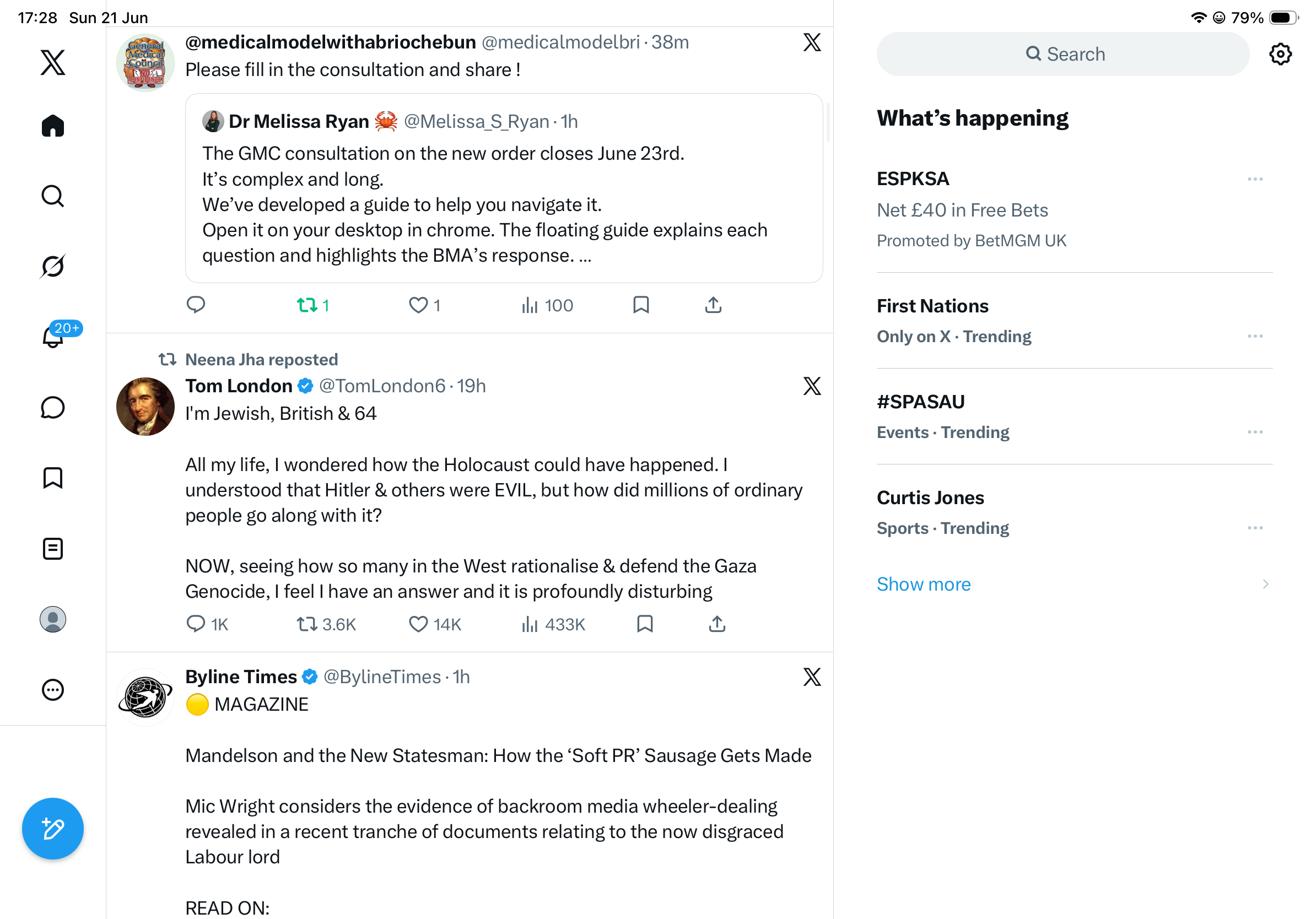1316x919 pixels.
Task: Open Grok from the left sidebar
Action: click(x=53, y=266)
